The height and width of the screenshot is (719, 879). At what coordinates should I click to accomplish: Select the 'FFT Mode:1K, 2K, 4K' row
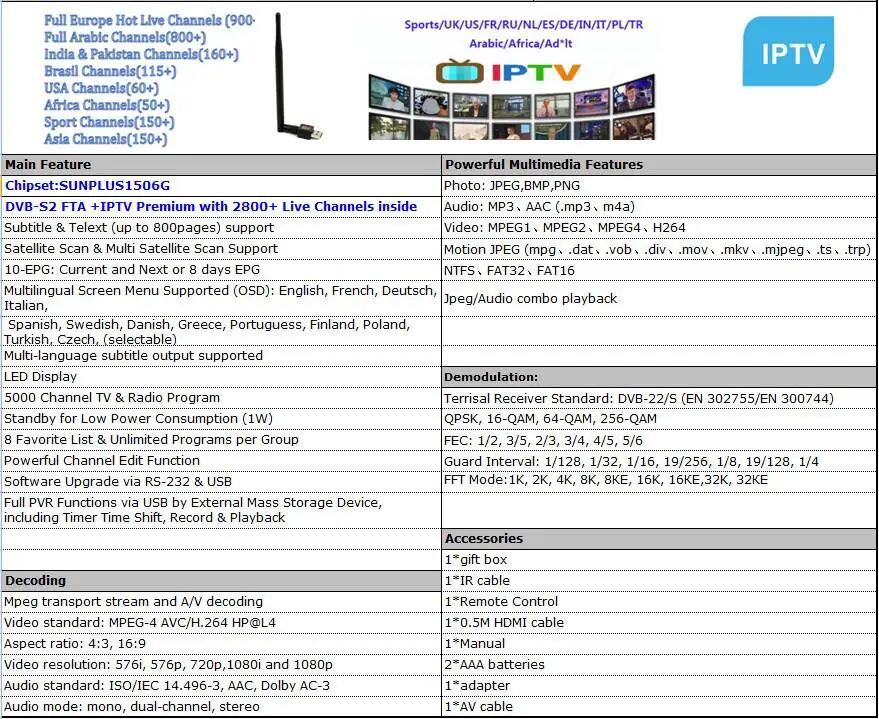click(659, 481)
